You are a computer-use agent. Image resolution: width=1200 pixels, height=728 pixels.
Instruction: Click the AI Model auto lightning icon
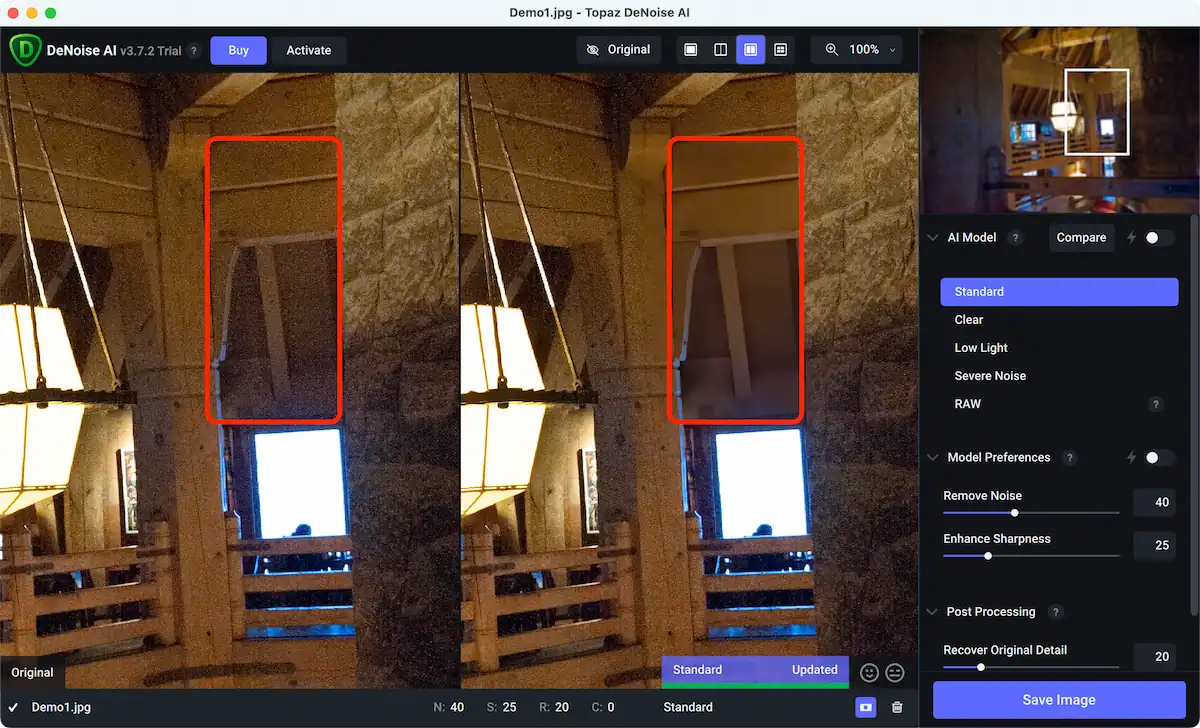click(x=1131, y=238)
